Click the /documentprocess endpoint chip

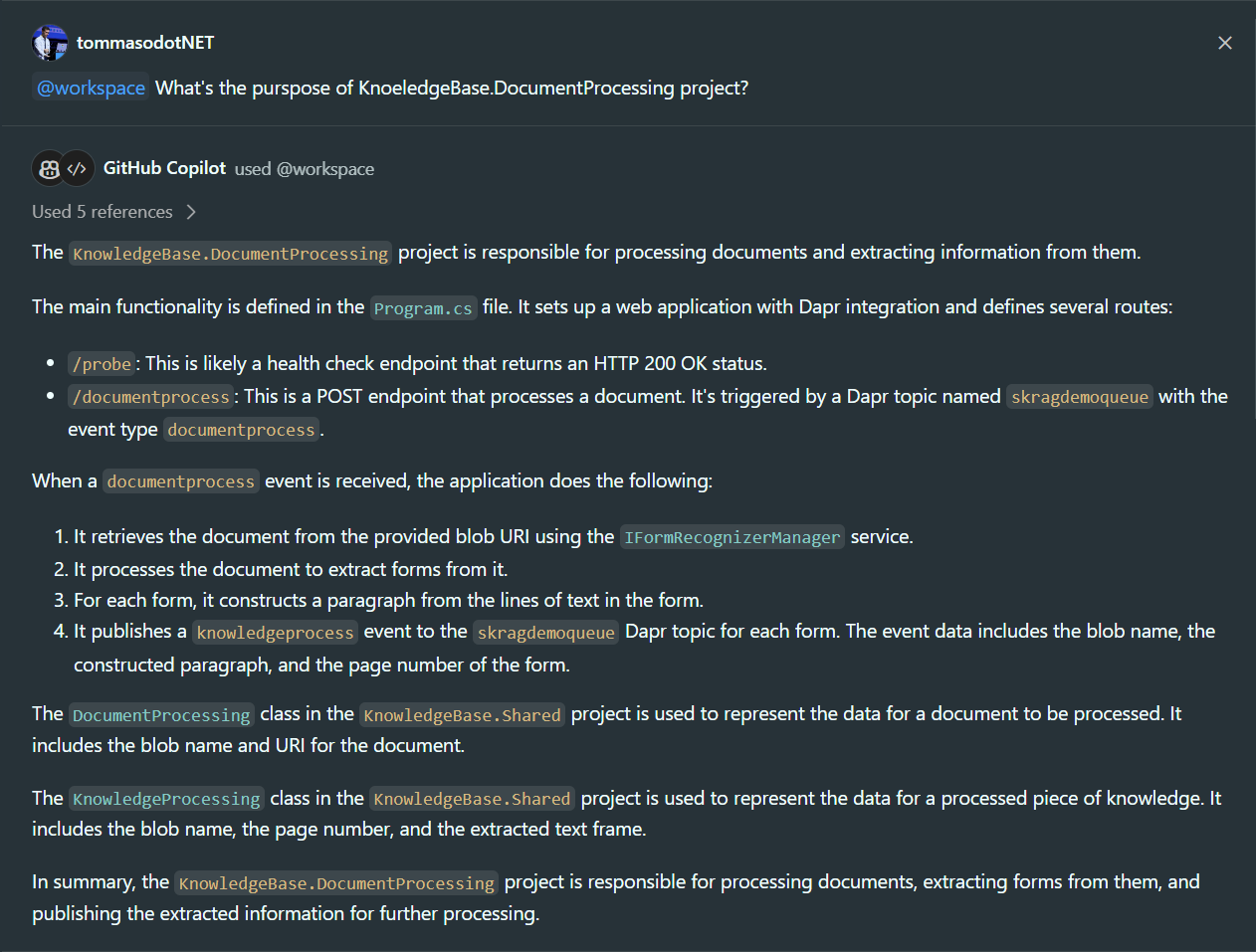tap(150, 396)
